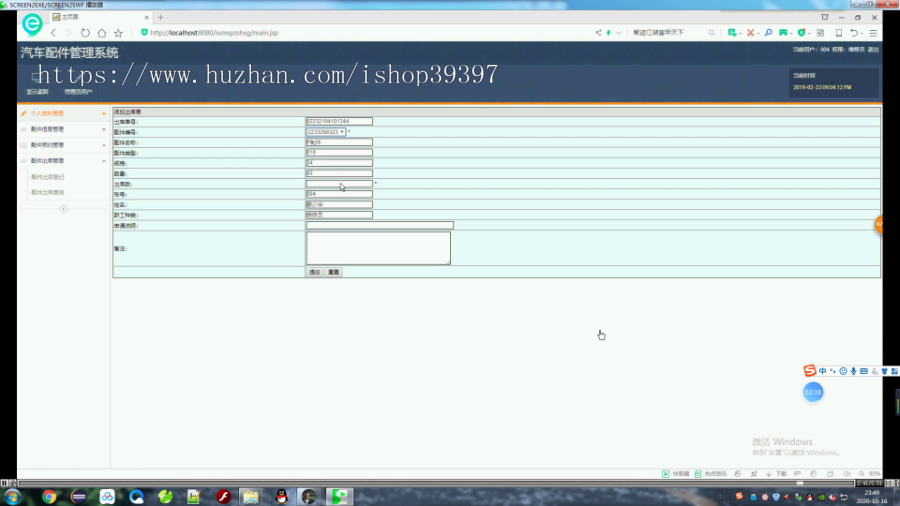Image resolution: width=900 pixels, height=506 pixels.
Task: Click the 显示桌面 header menu item
Action: (x=37, y=92)
